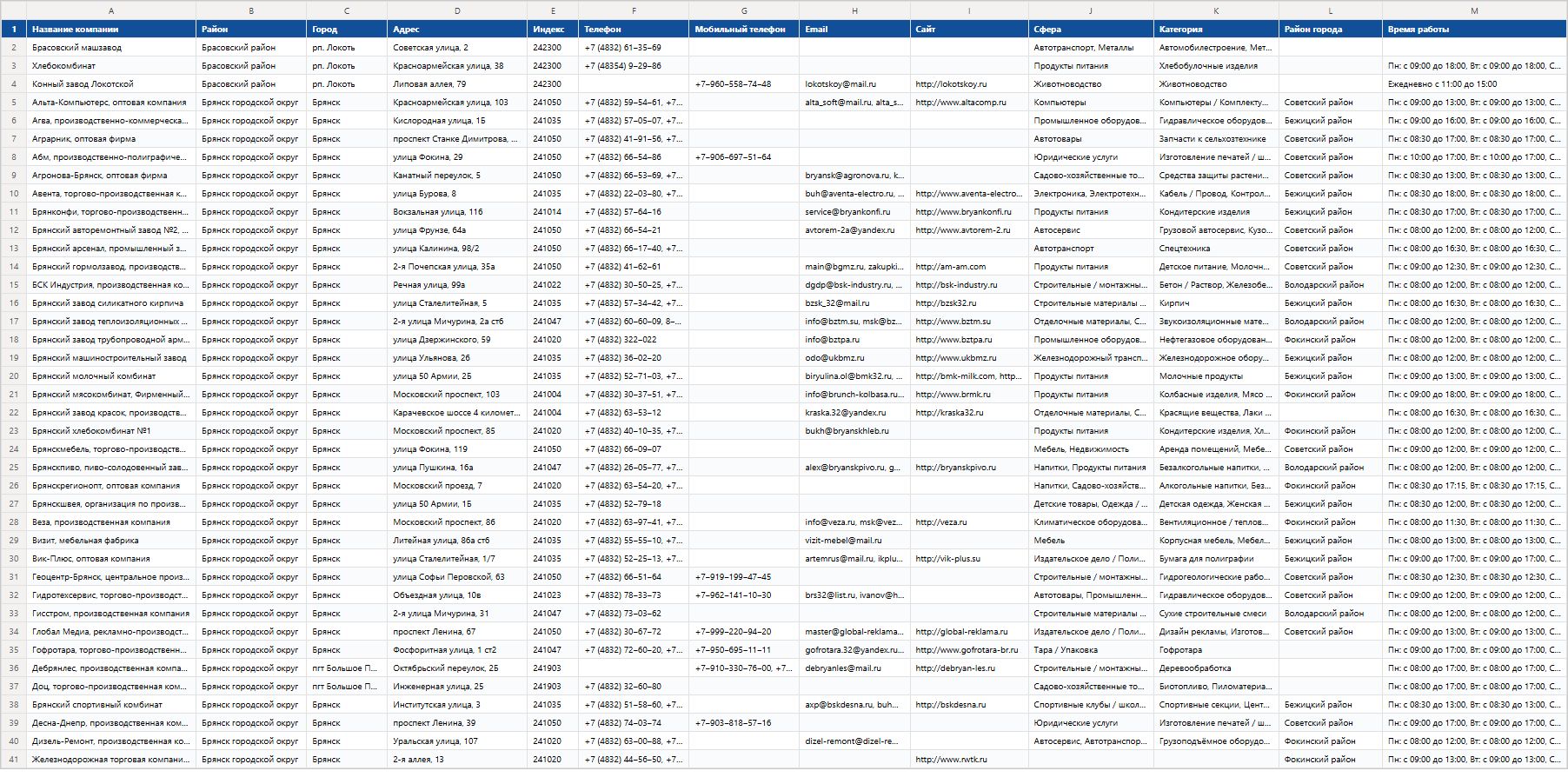This screenshot has width=1568, height=784.
Task: Click the 'Название компании' header cell
Action: pos(111,29)
